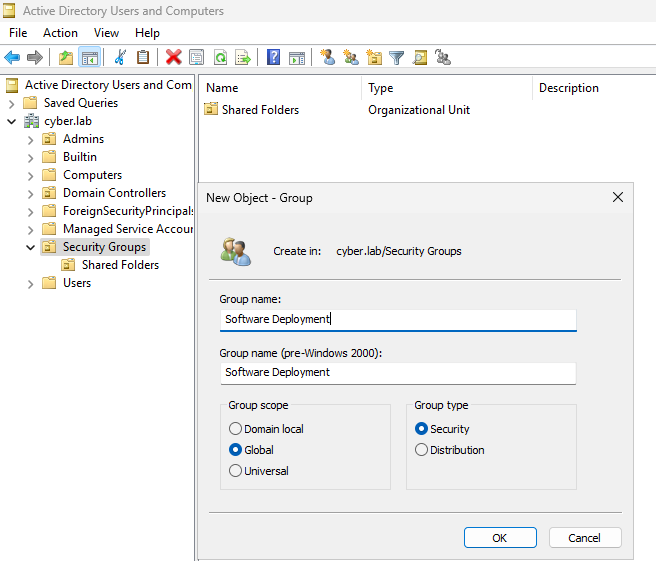Image resolution: width=656 pixels, height=561 pixels.
Task: Click the Refresh toolbar icon
Action: 220,58
